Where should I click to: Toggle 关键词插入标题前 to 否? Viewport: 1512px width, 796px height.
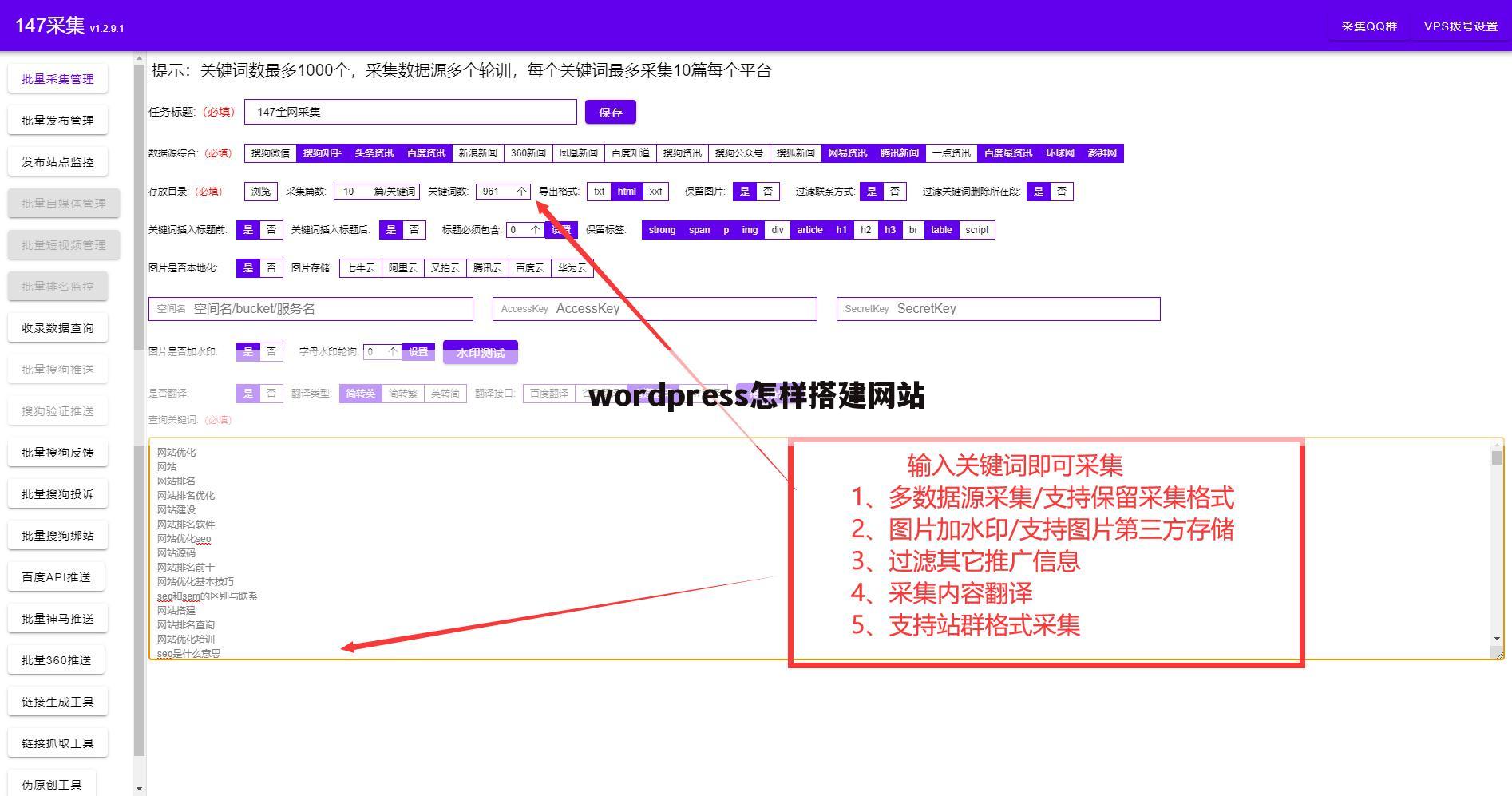pyautogui.click(x=271, y=229)
